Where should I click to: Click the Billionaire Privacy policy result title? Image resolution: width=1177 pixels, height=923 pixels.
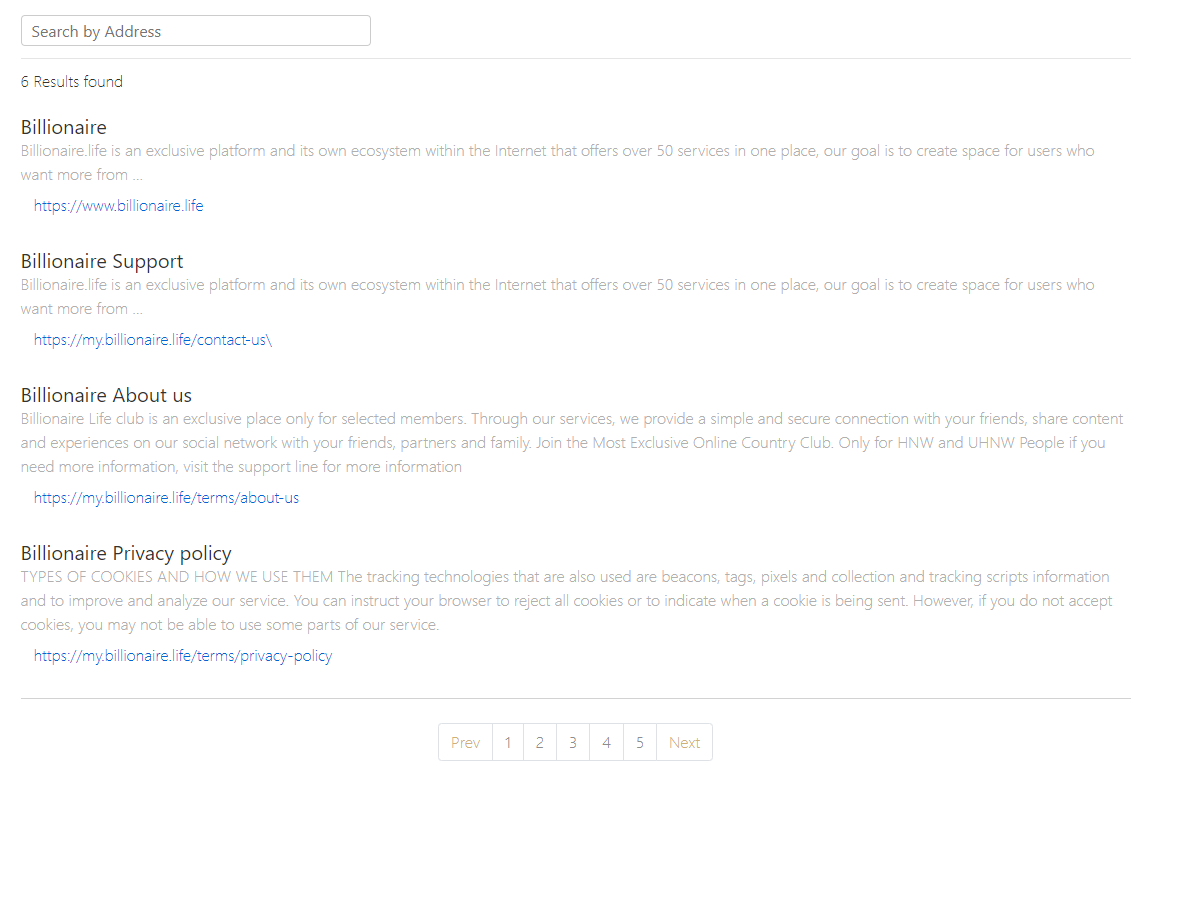point(126,553)
